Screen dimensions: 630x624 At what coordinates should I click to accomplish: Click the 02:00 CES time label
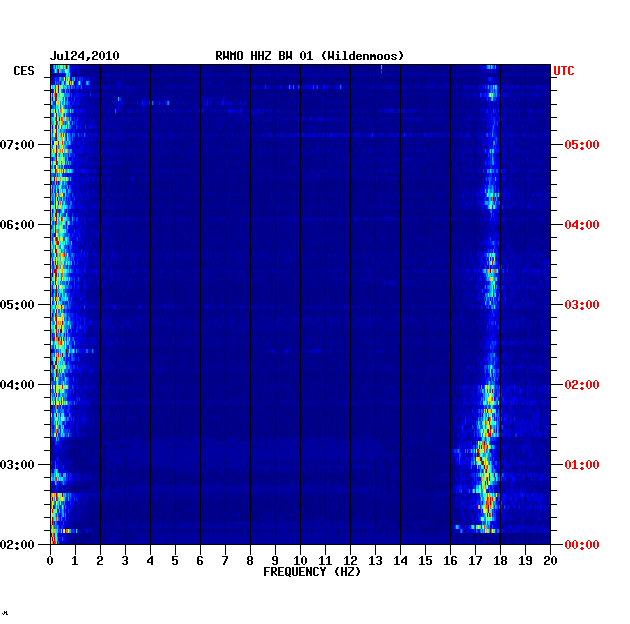pos(17,544)
